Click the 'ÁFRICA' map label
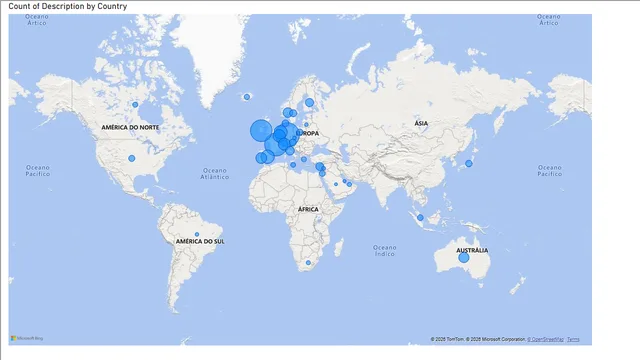This screenshot has width=640, height=360. (308, 209)
